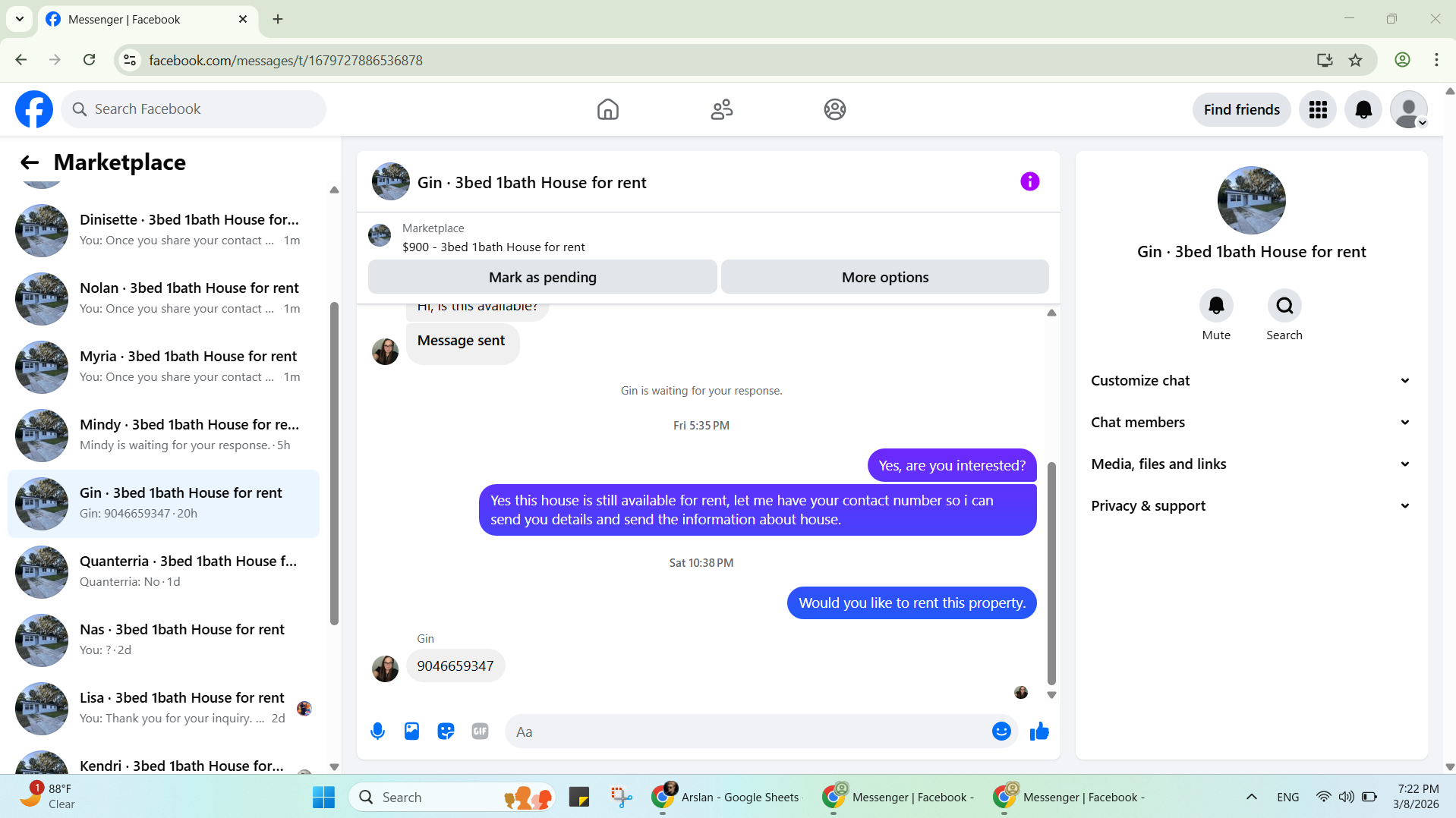The image size is (1456, 818).
Task: Click the Windows taskbar Search box
Action: [x=452, y=797]
